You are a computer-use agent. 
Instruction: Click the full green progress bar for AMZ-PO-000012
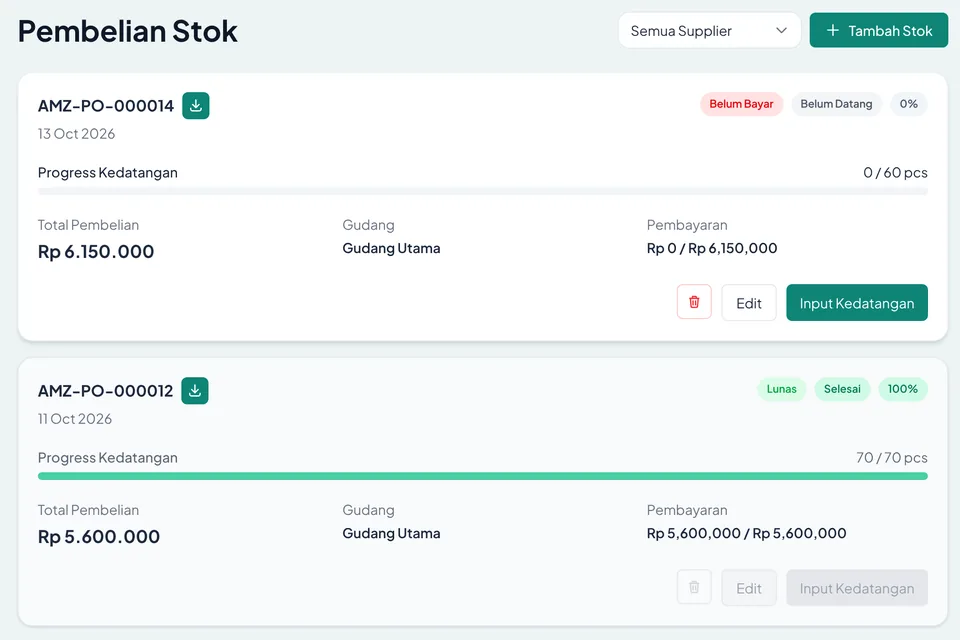coord(482,476)
